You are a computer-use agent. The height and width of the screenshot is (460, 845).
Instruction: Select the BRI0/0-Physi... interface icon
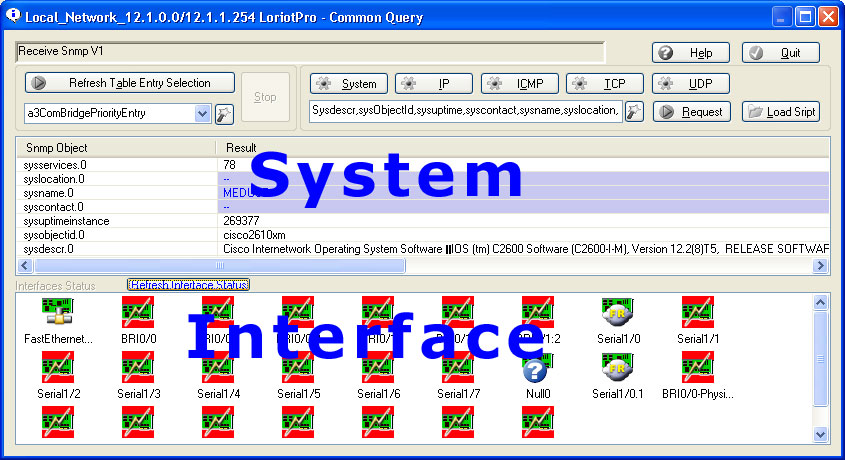(x=697, y=367)
